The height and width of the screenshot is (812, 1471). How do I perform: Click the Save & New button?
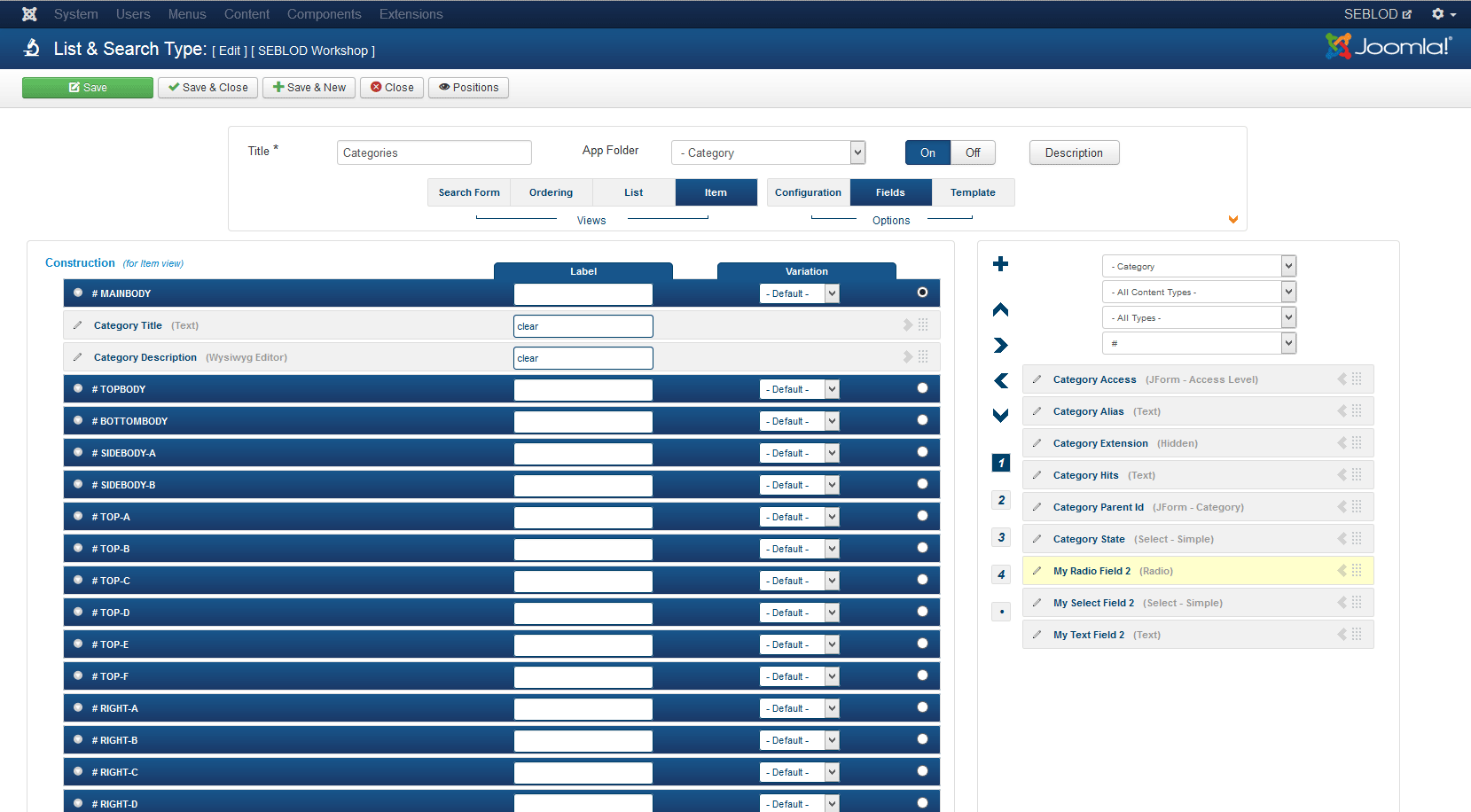click(x=309, y=88)
